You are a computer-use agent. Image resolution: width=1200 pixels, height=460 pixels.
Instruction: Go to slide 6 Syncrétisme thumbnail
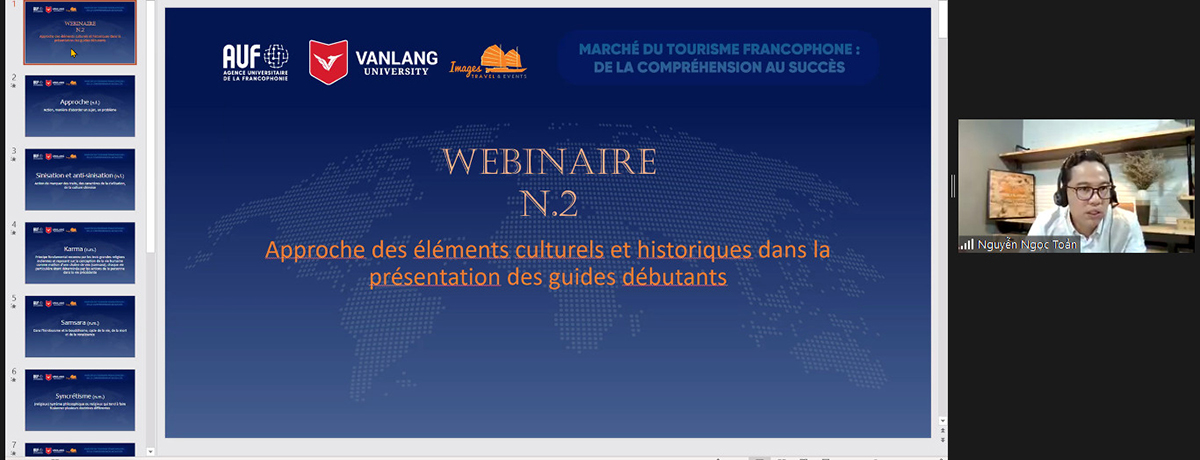point(80,399)
